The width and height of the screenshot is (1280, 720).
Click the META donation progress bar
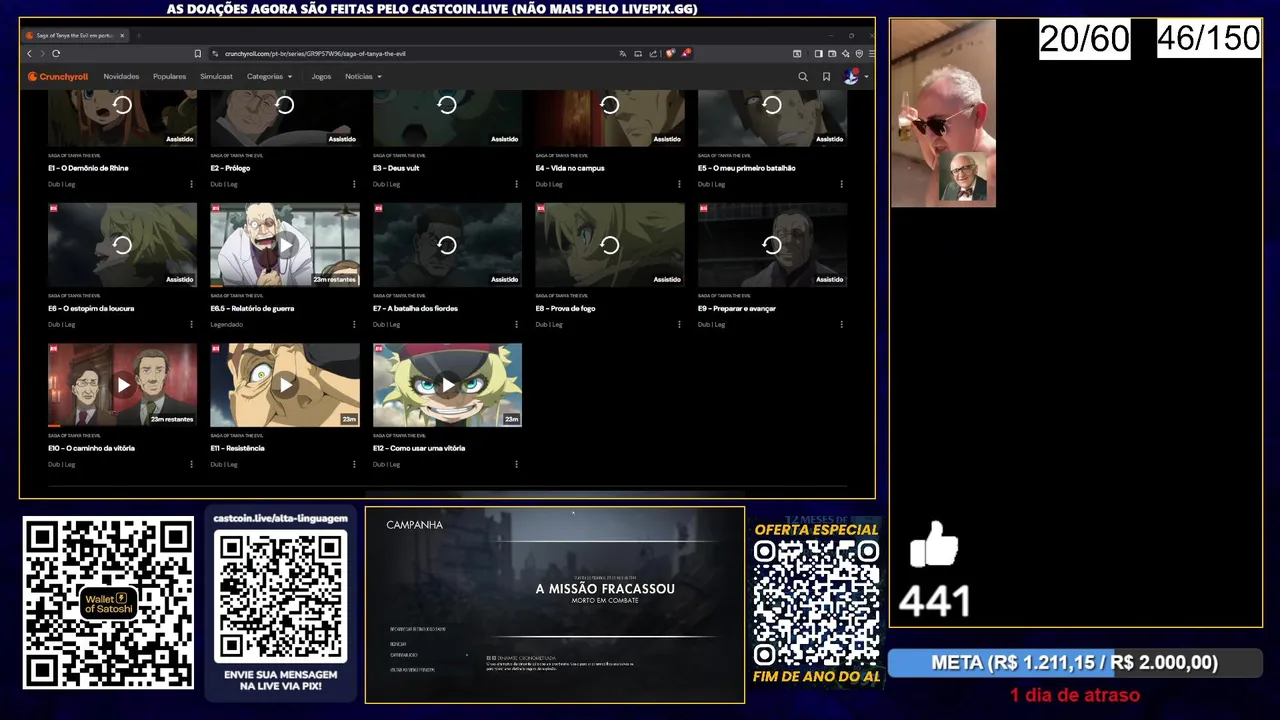point(1075,663)
